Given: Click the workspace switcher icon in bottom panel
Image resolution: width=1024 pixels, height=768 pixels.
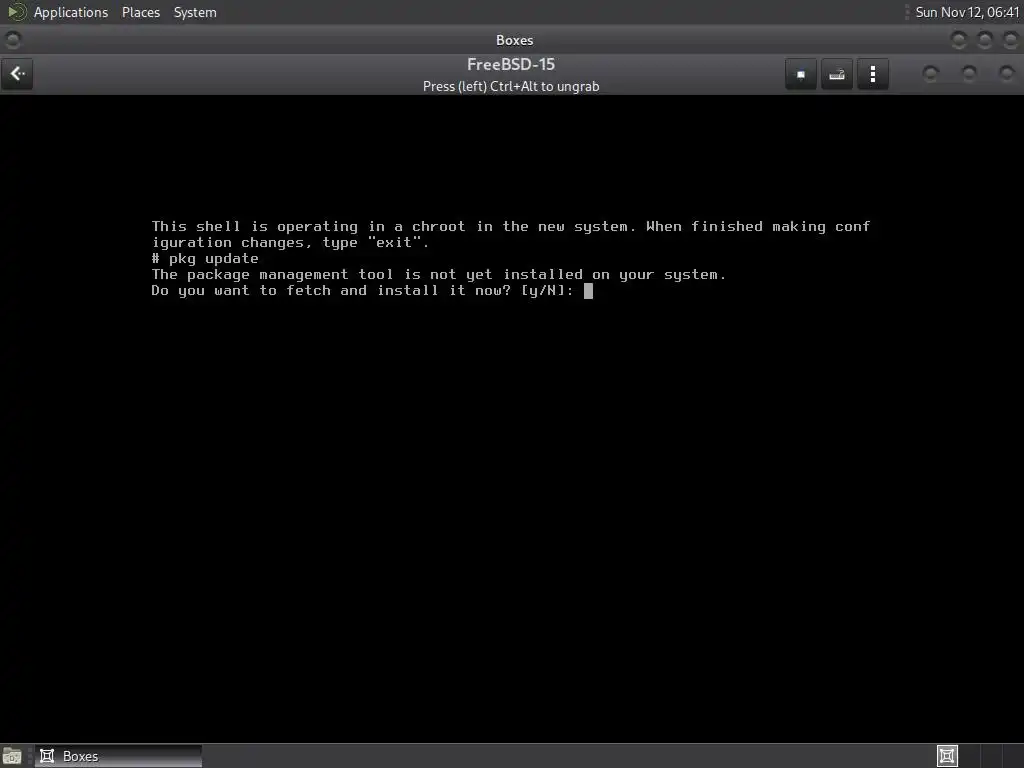Looking at the screenshot, I should click(x=947, y=756).
